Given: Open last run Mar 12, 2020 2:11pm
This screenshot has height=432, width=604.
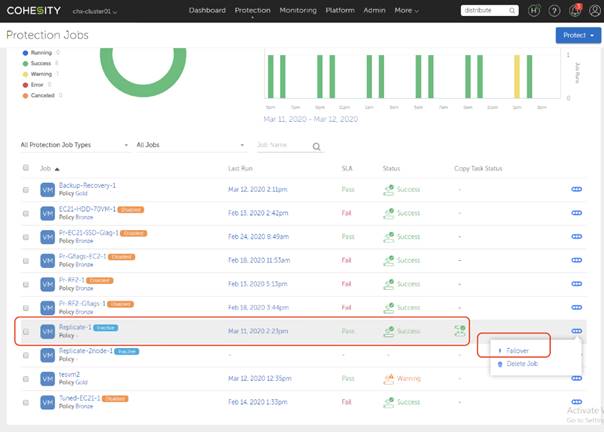Looking at the screenshot, I should (257, 189).
